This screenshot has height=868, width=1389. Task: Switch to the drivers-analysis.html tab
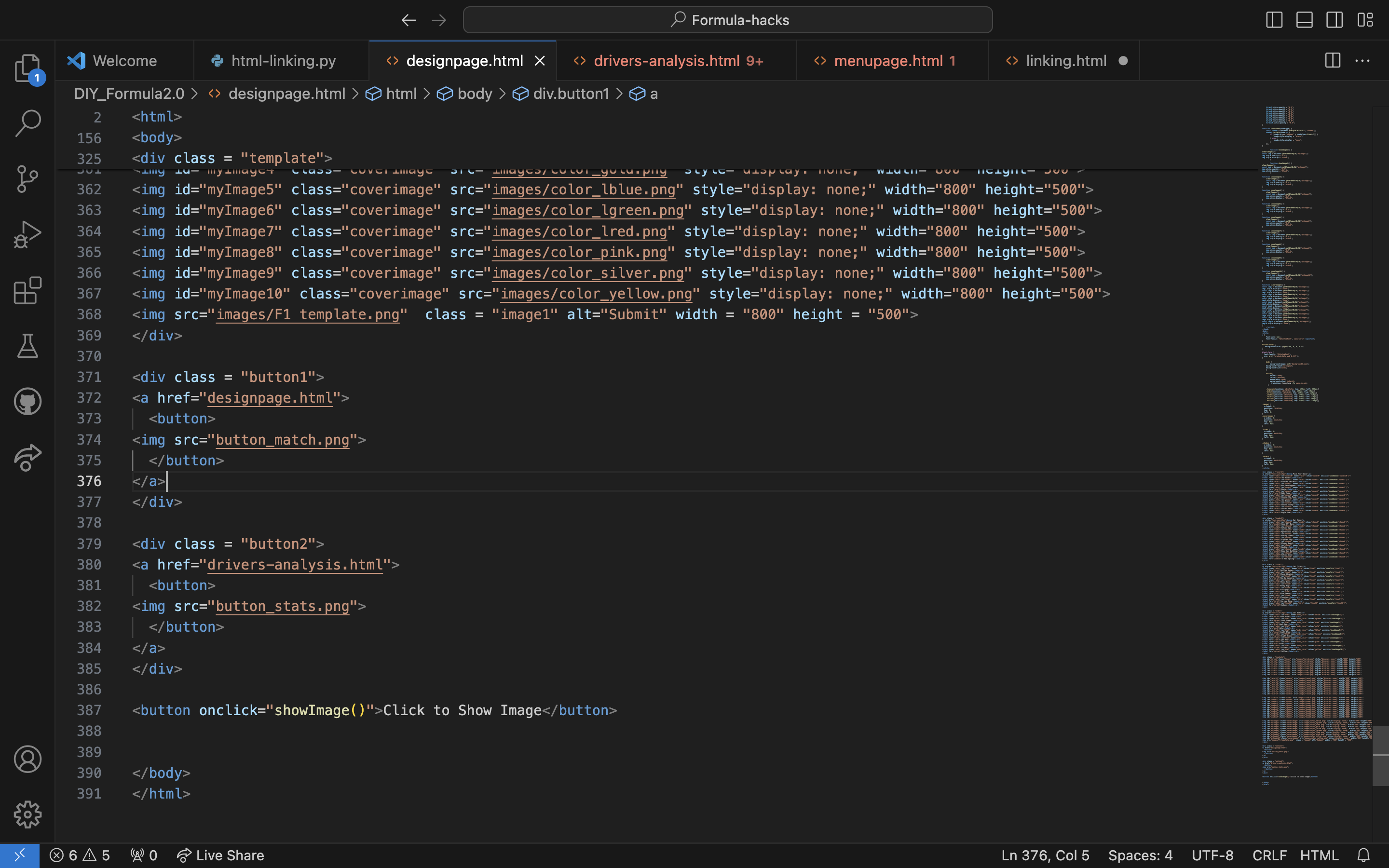pos(667,61)
